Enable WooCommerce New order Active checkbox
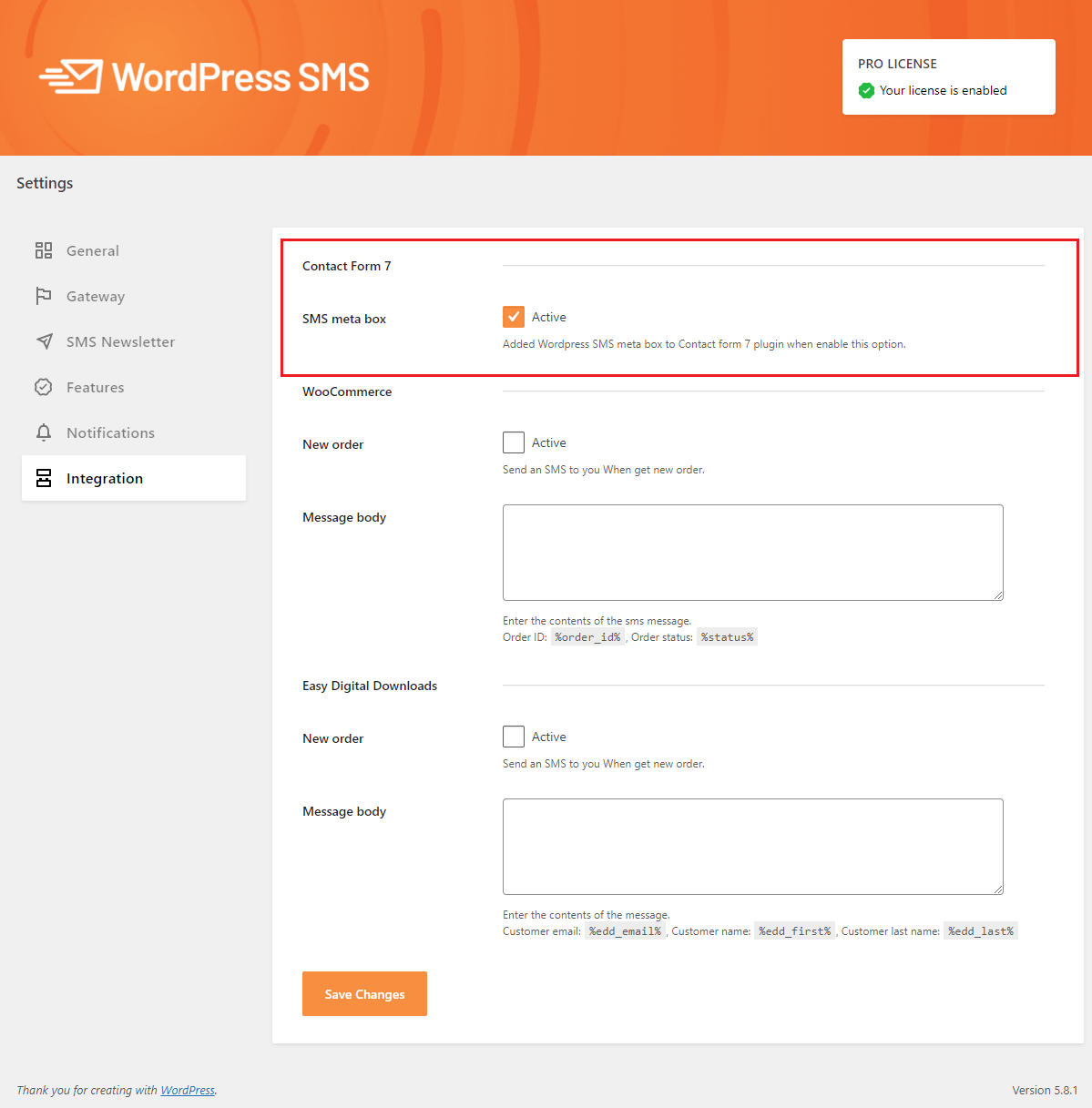Screen dimensions: 1092x1108 pos(514,442)
